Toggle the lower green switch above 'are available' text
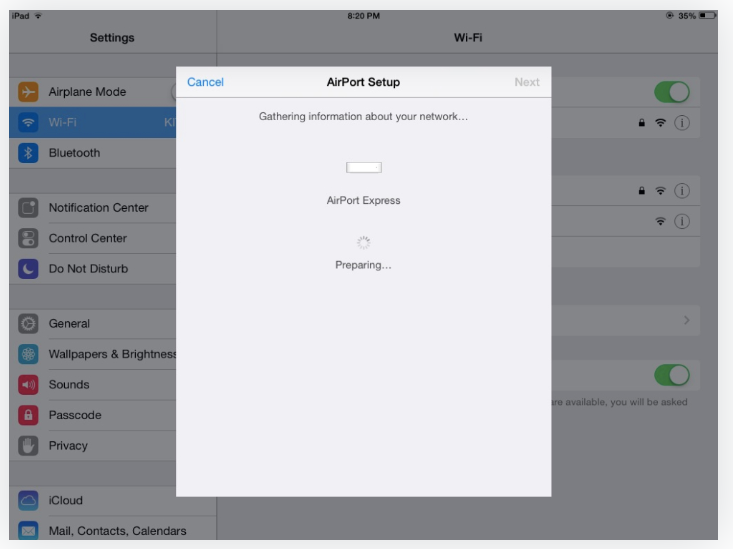Screen dimensions: 733x549 tap(672, 375)
